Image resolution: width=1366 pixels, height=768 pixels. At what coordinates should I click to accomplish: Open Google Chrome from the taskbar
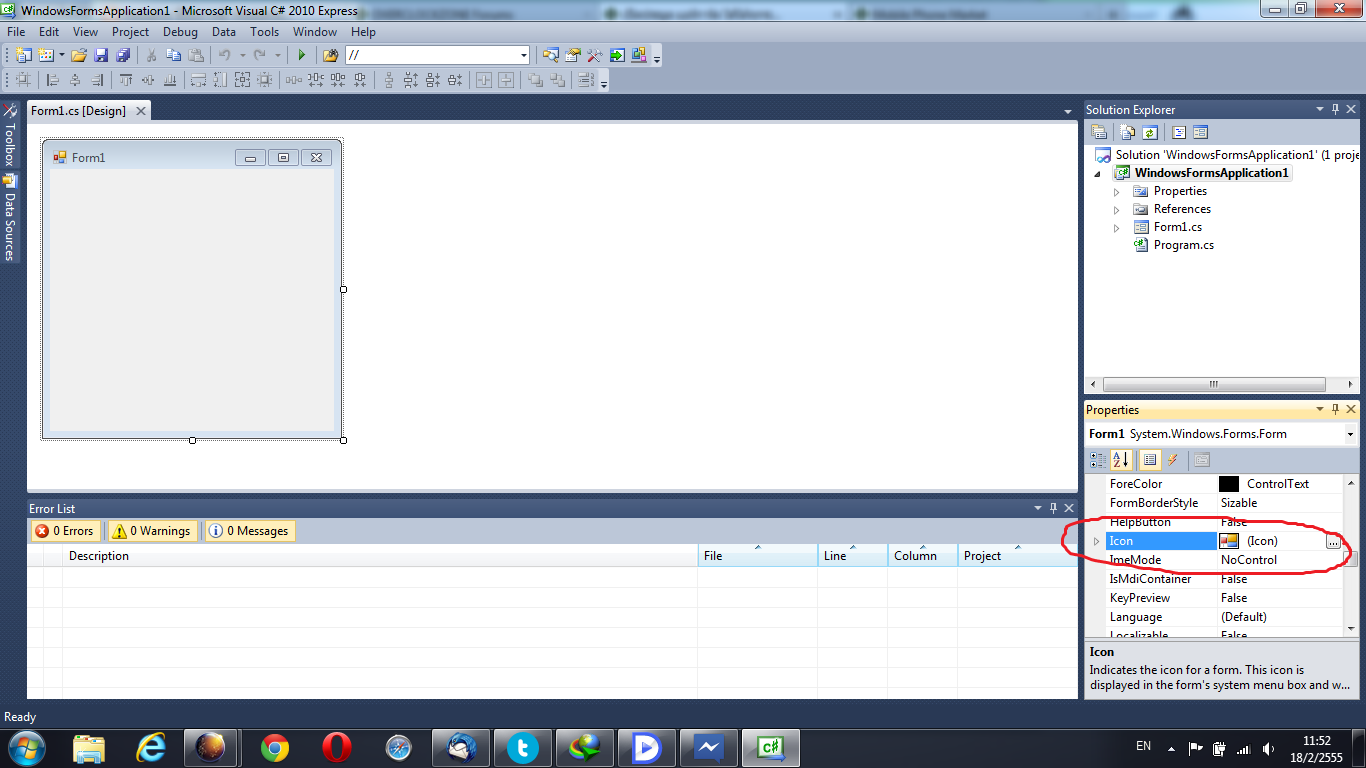(x=275, y=747)
